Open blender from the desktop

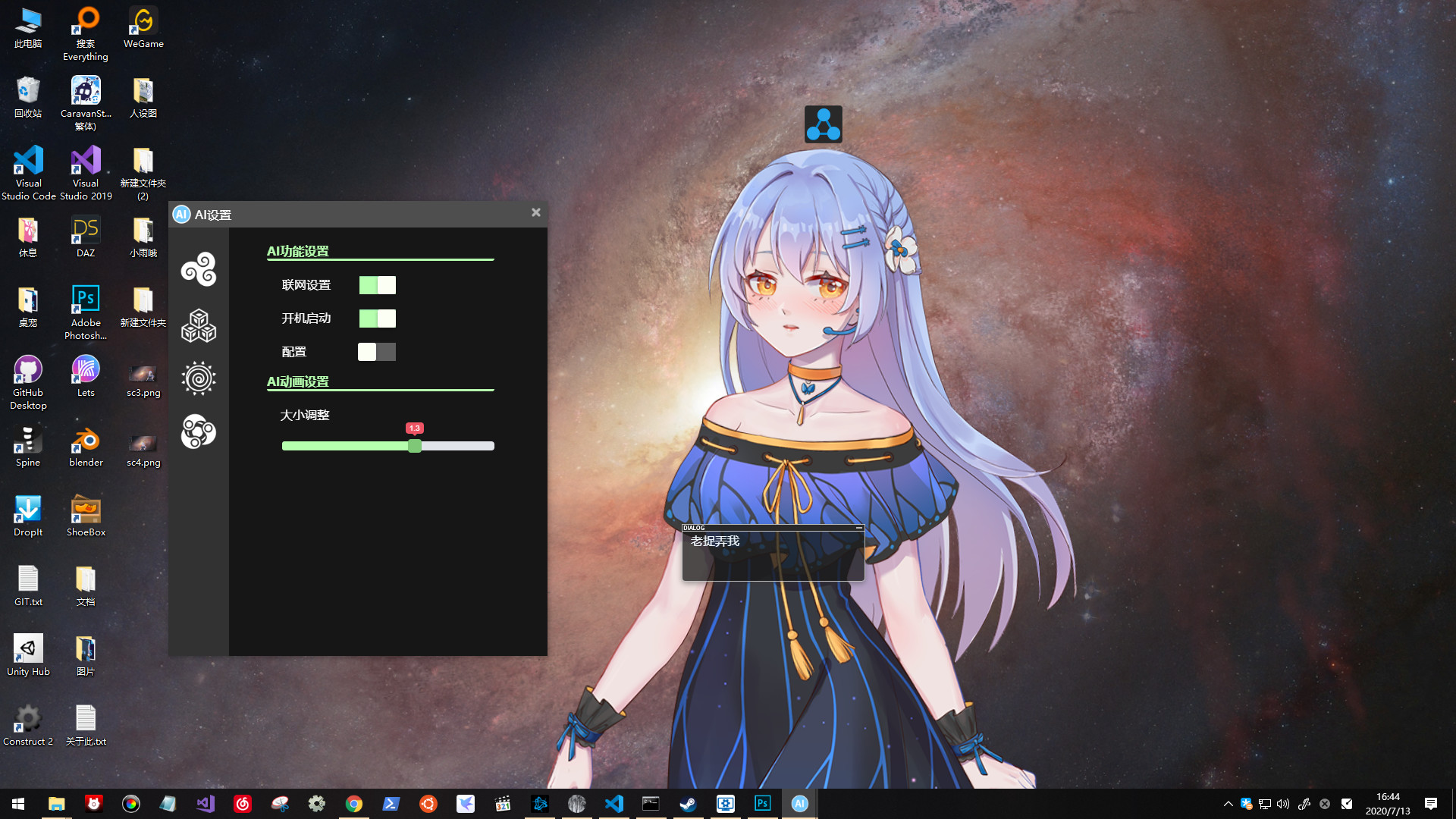[x=85, y=441]
